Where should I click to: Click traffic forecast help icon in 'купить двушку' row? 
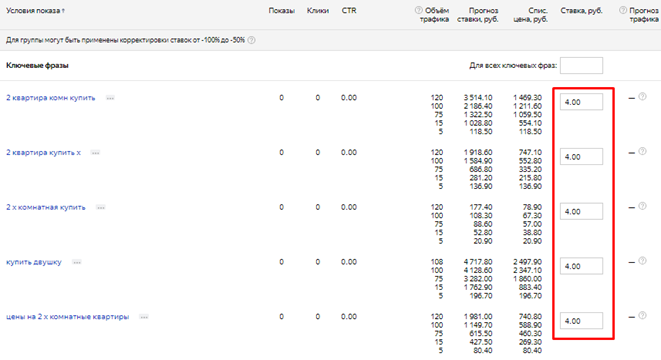(x=642, y=261)
